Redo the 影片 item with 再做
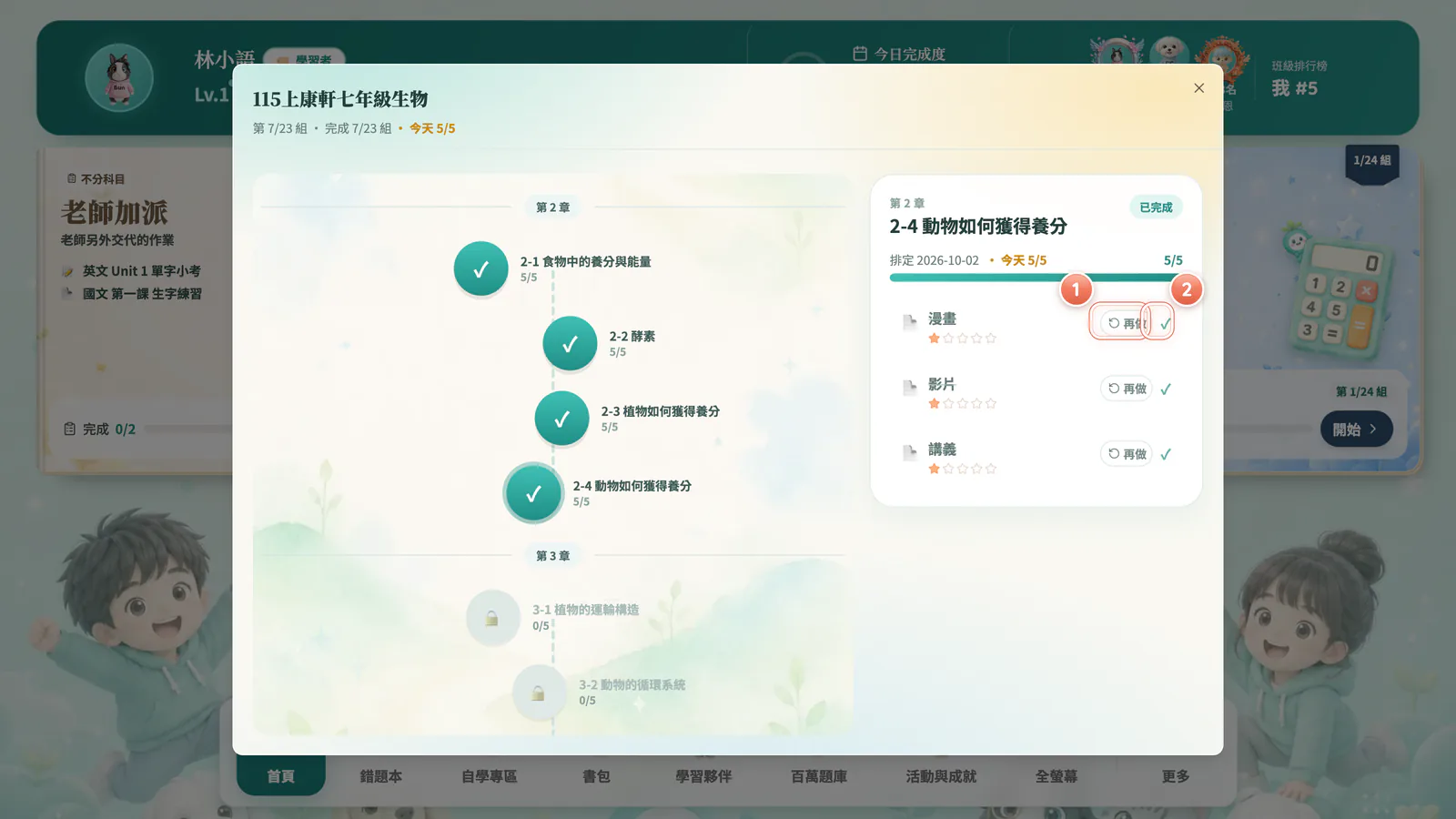Image resolution: width=1456 pixels, height=819 pixels. coord(1127,389)
